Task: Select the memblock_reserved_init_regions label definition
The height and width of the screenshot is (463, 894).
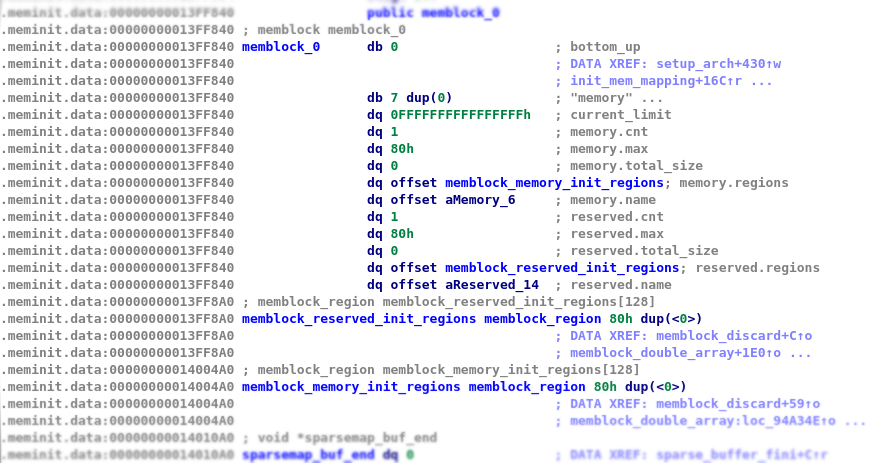Action: (359, 319)
